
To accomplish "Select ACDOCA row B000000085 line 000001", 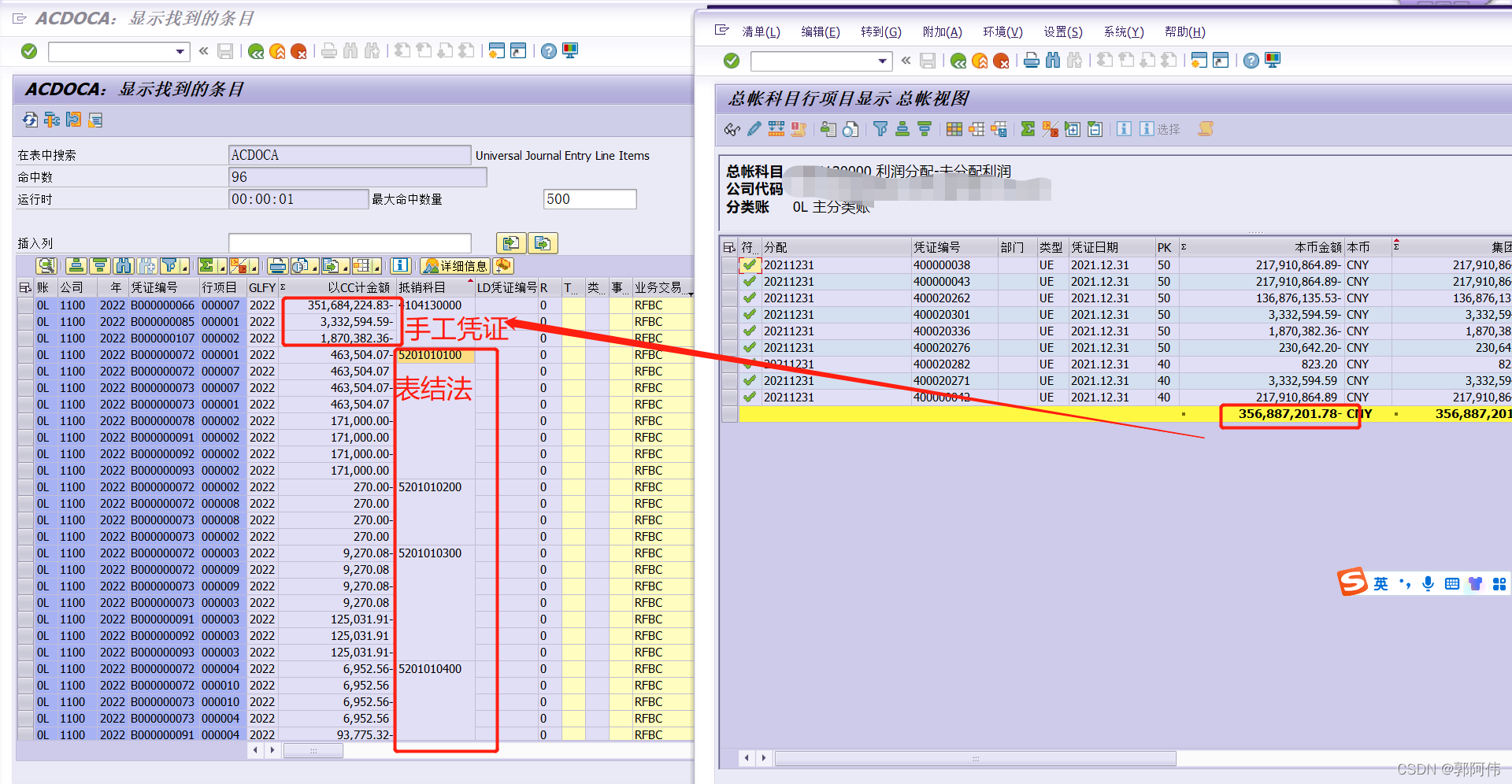I will [x=25, y=322].
